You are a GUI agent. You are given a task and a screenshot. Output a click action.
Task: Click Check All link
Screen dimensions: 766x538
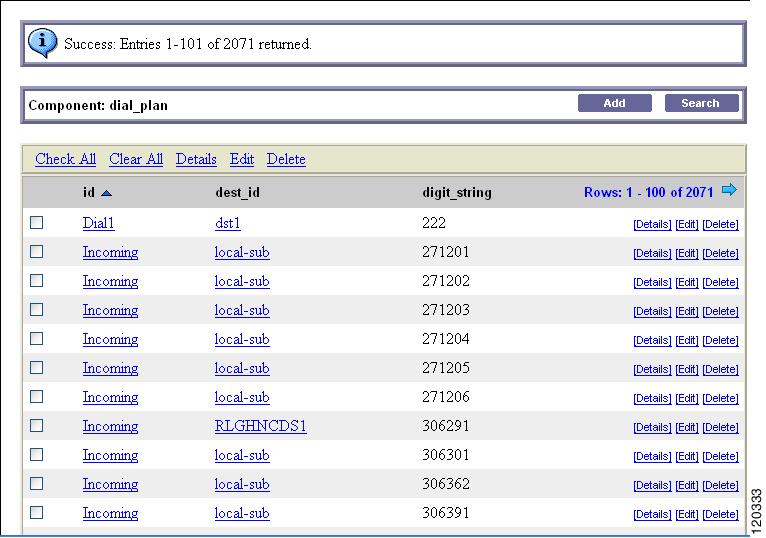pyautogui.click(x=65, y=159)
